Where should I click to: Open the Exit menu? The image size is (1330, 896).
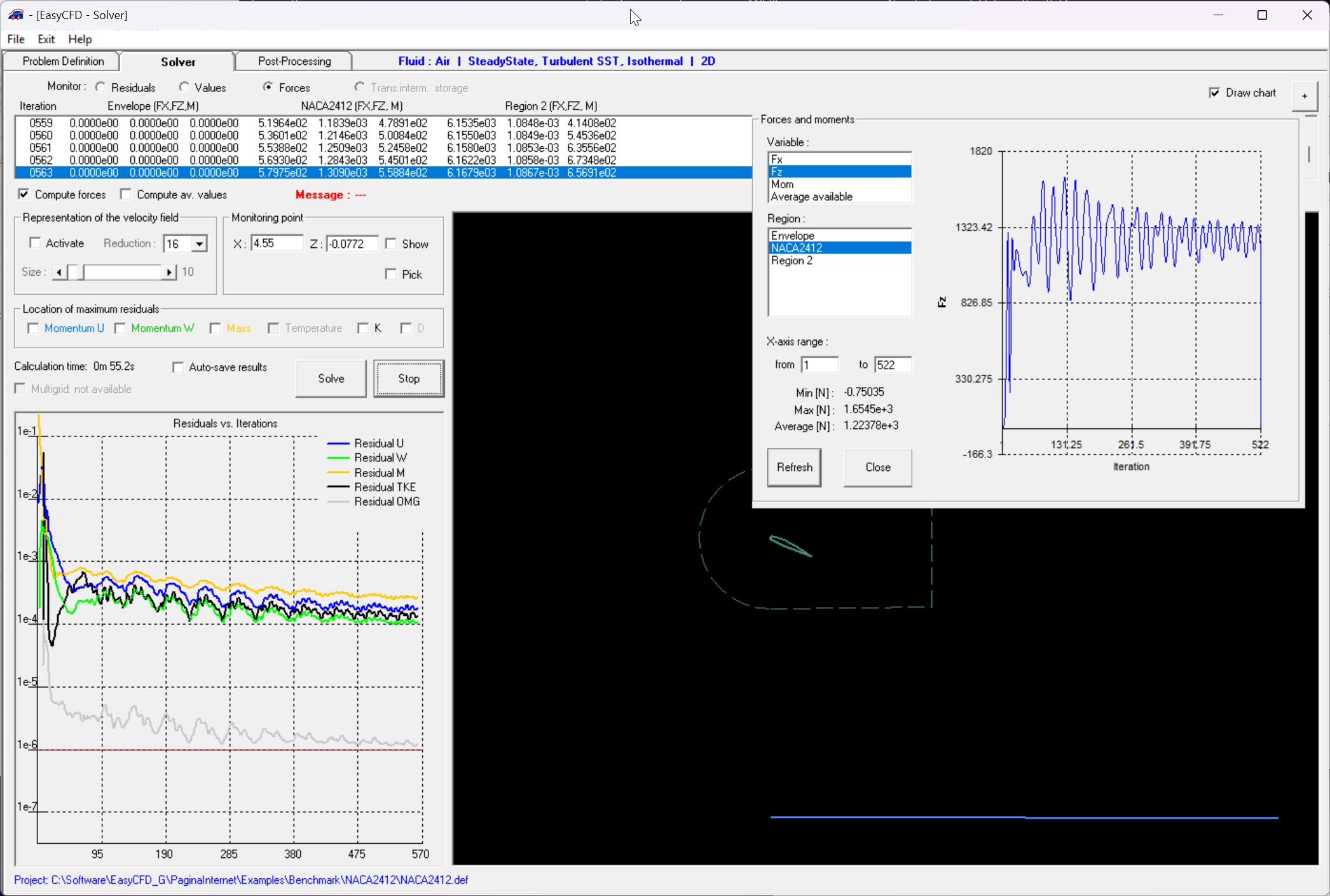point(46,39)
